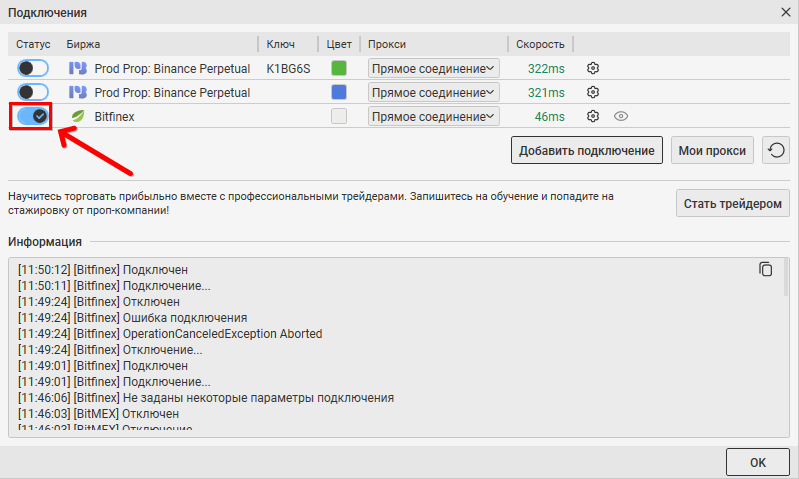Sort by the Биржа column header
The width and height of the screenshot is (799, 479).
click(x=84, y=44)
